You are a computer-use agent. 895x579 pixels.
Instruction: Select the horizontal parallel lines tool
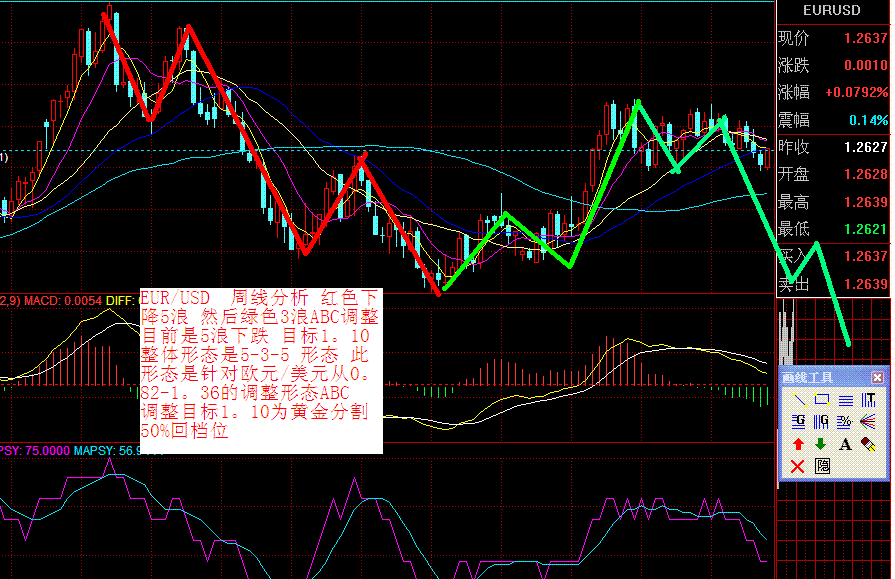point(845,400)
